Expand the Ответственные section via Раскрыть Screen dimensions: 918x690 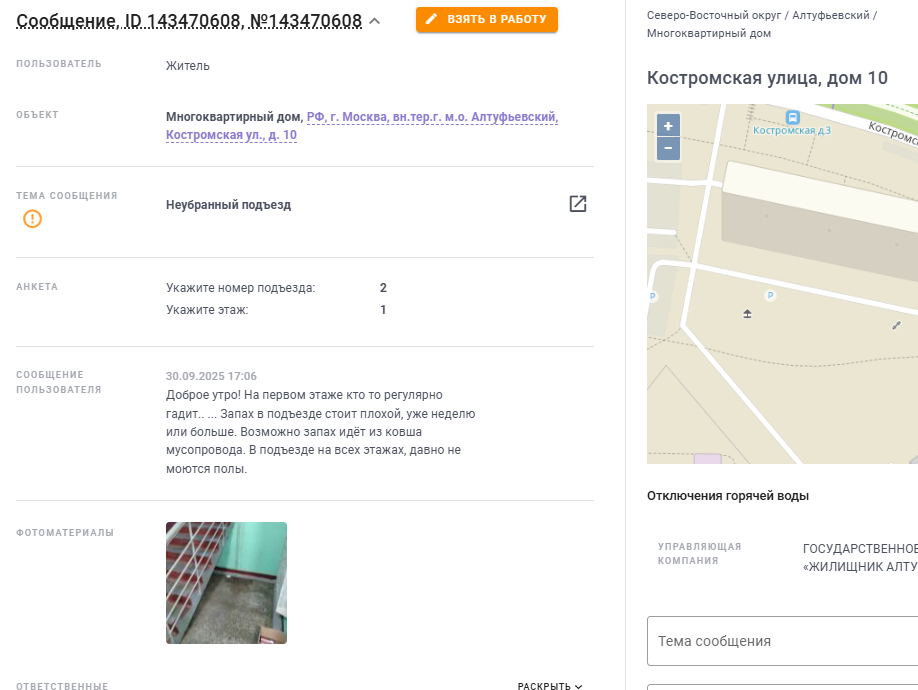pyautogui.click(x=550, y=685)
